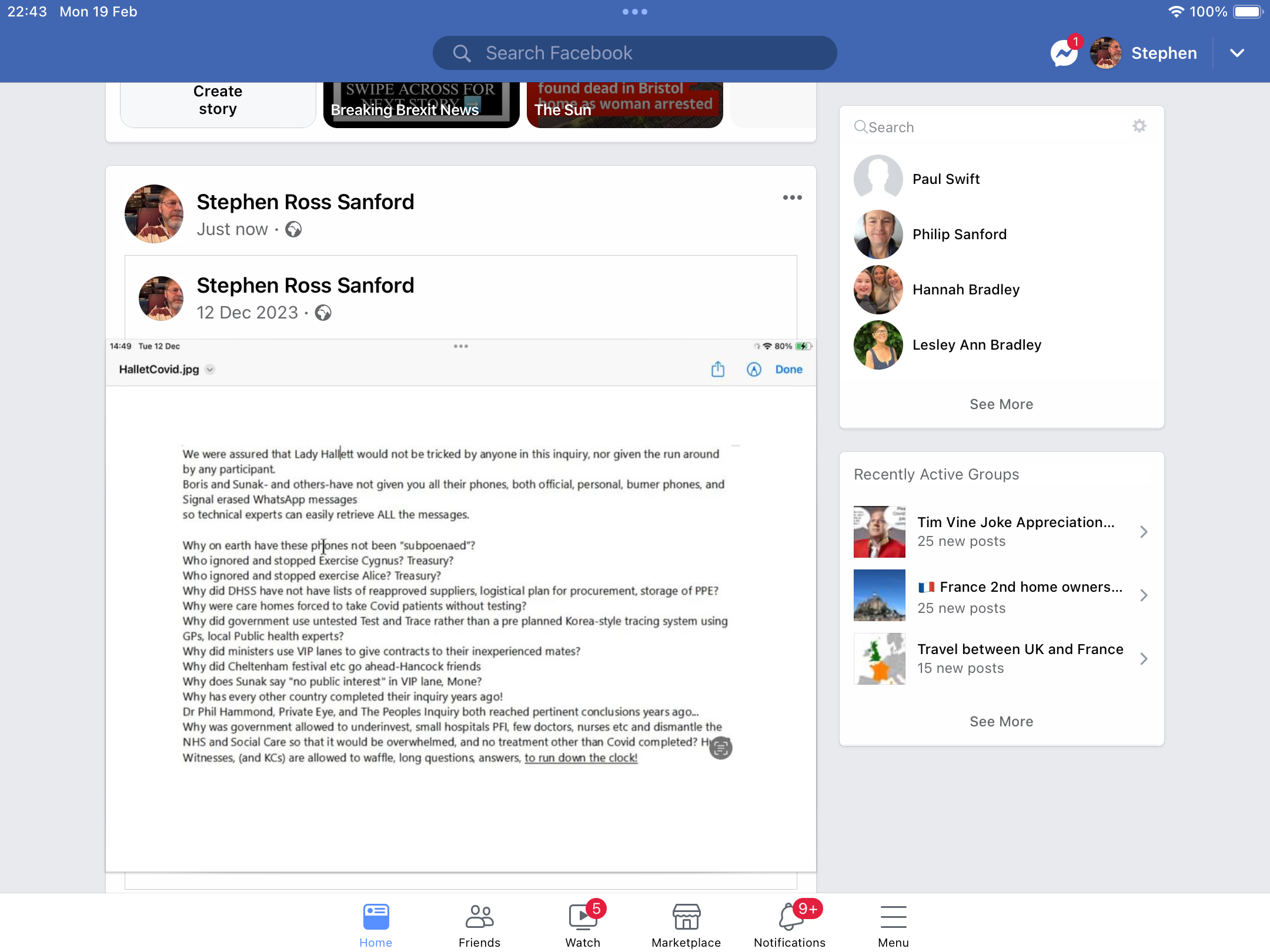Open Marketplace tab
The height and width of the screenshot is (952, 1270).
686,925
